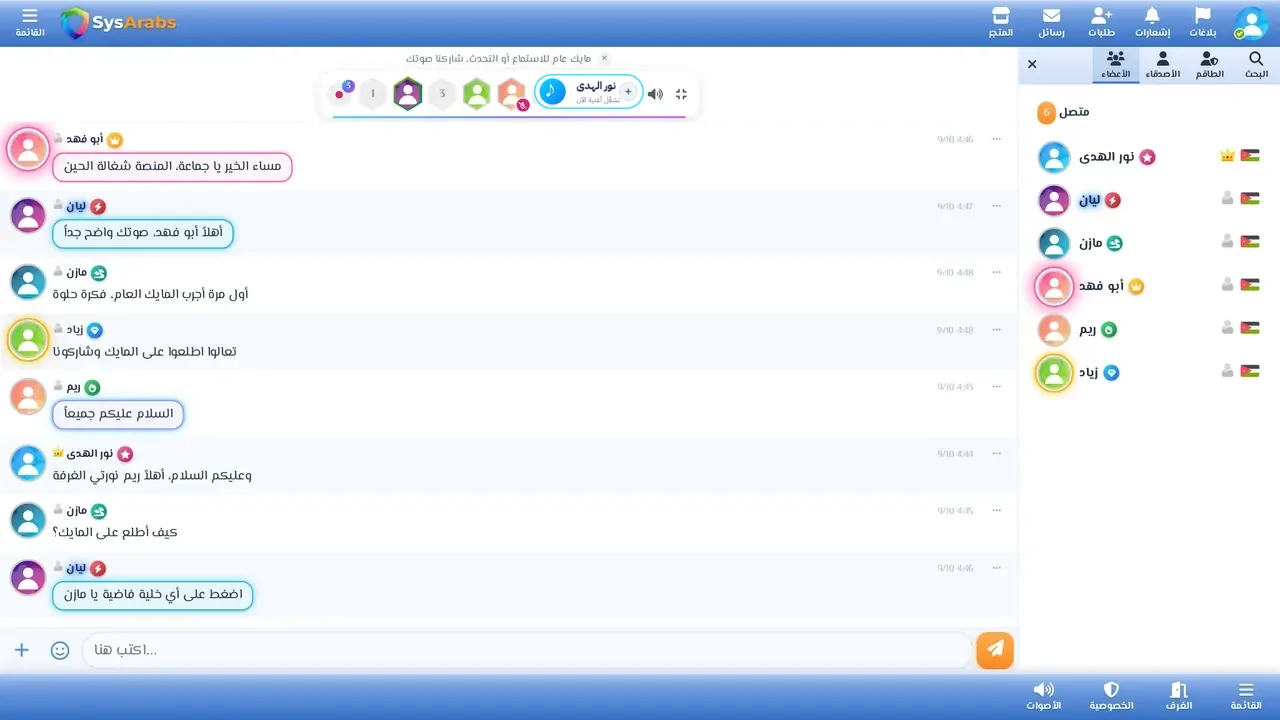Image resolution: width=1280 pixels, height=720 pixels.
Task: Open الغرف rooms button in bottom bar
Action: [1179, 696]
